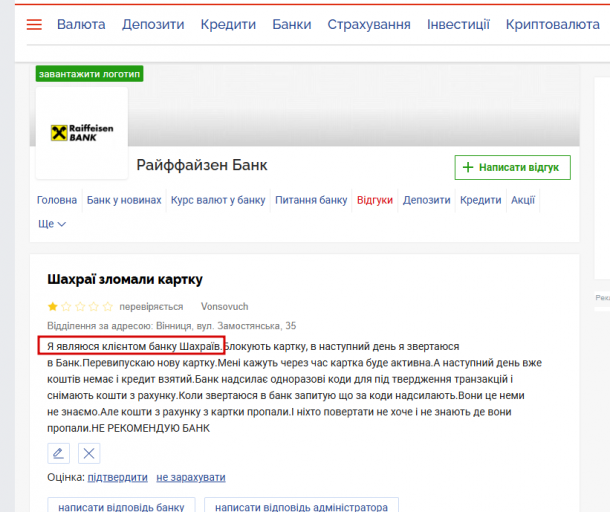610x512 pixels.
Task: Open the Інвестиції navigation item
Action: click(458, 24)
